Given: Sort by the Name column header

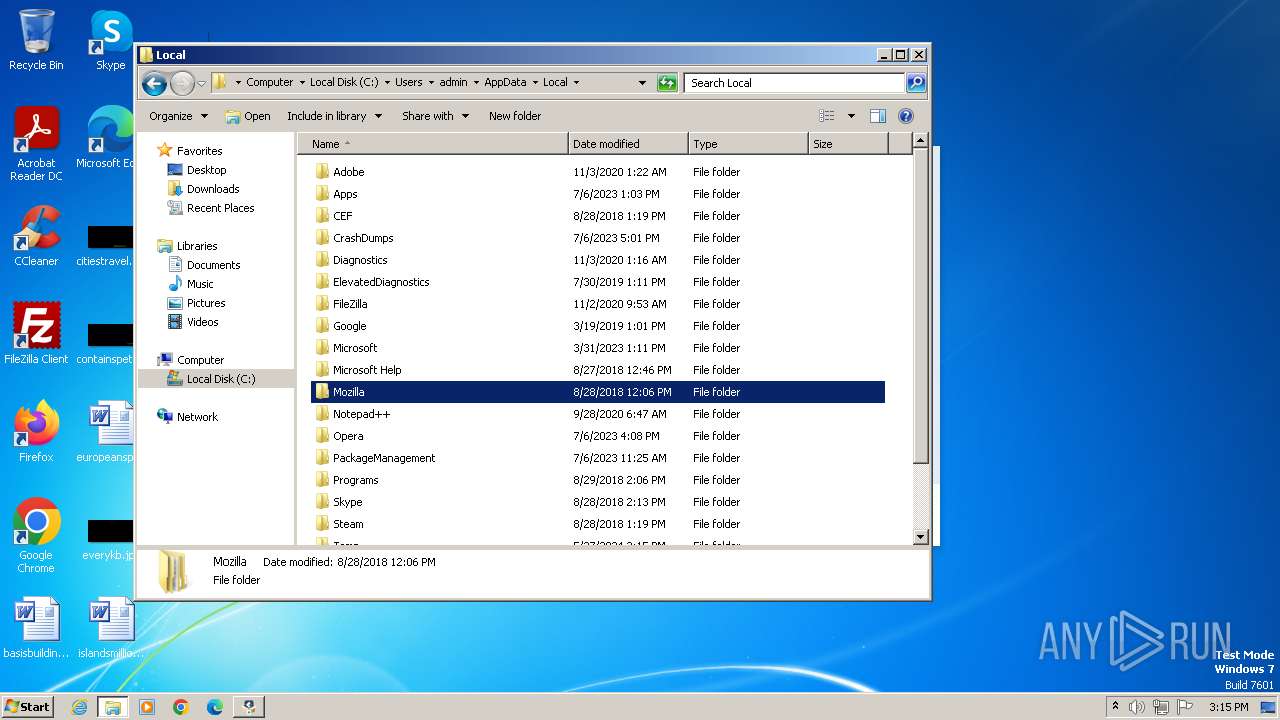Looking at the screenshot, I should (x=432, y=144).
